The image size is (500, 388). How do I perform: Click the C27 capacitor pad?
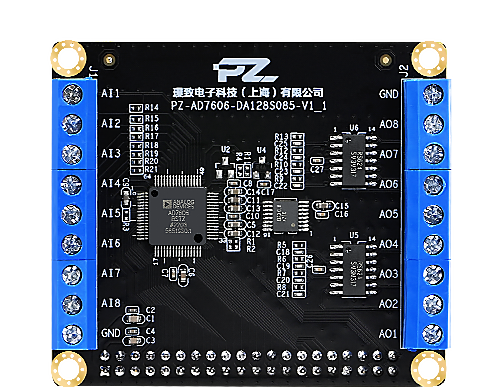point(316,161)
